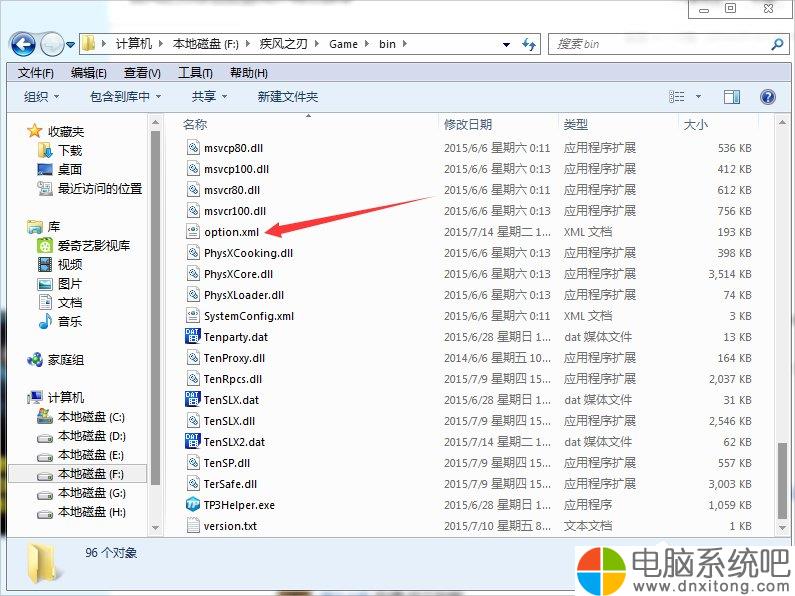
Task: Select the Tenparty.dat file icon
Action: point(193,337)
